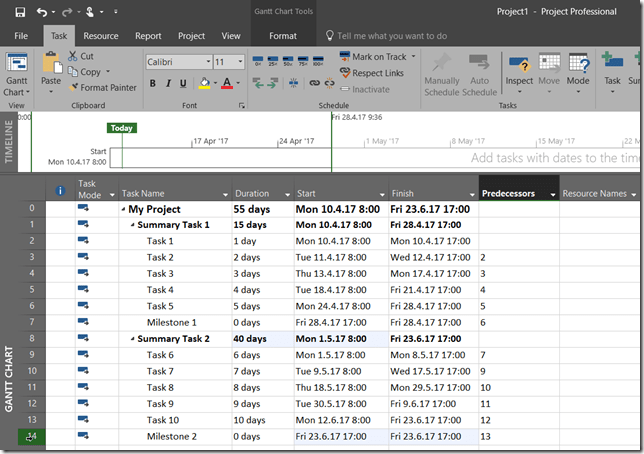Click the red font color swatch
This screenshot has width=644, height=454.
point(227,83)
